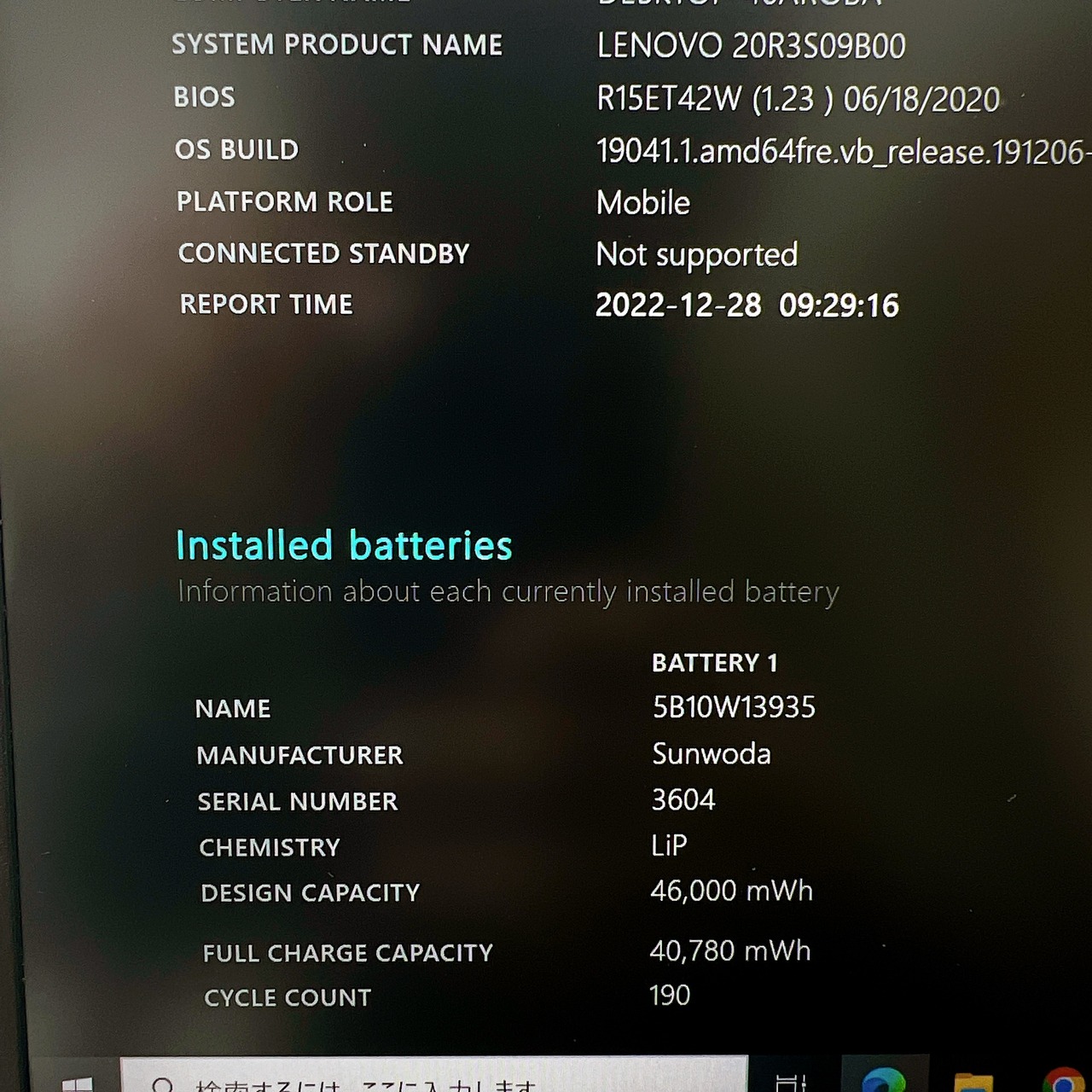Click the "MANUFACTURER" row label
The image size is (1092, 1092).
pyautogui.click(x=299, y=756)
